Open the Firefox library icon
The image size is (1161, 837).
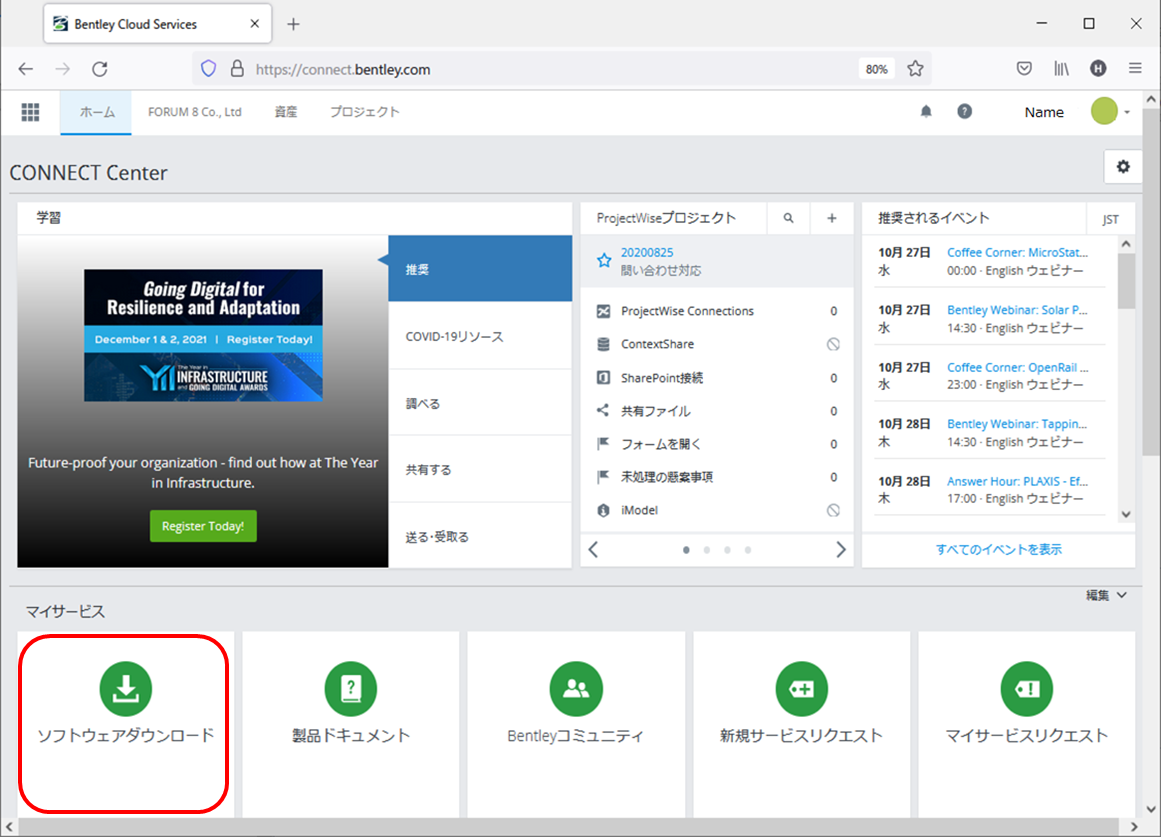(1061, 69)
